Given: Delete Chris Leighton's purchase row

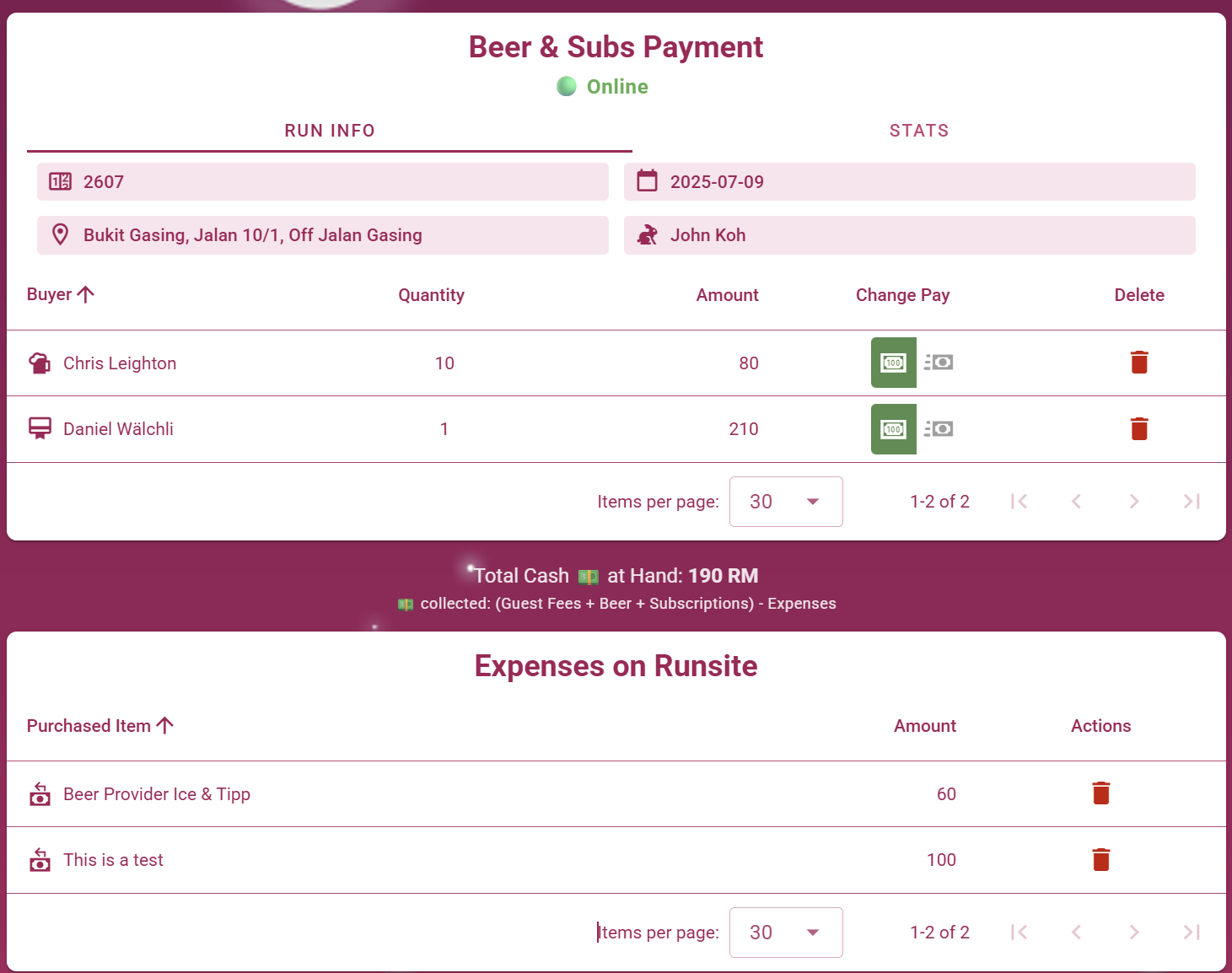Looking at the screenshot, I should point(1138,363).
